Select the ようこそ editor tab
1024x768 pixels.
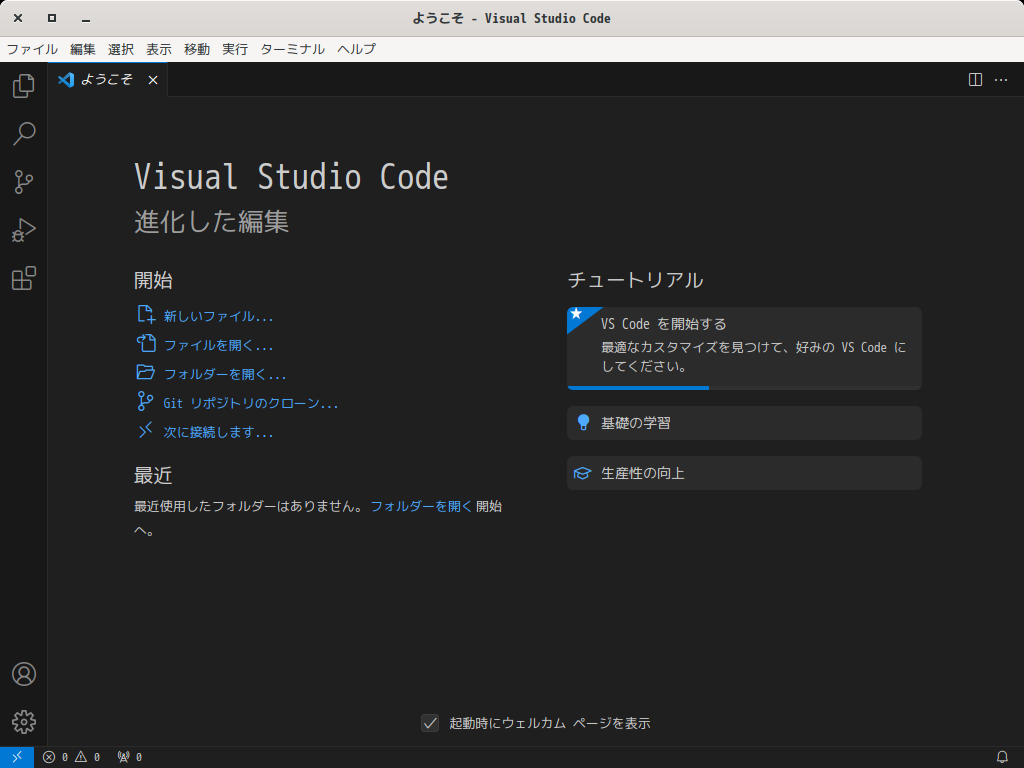tap(107, 80)
